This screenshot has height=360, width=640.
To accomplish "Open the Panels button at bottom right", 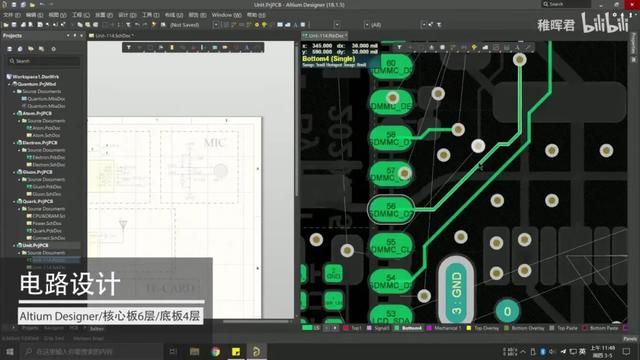I will 630,339.
